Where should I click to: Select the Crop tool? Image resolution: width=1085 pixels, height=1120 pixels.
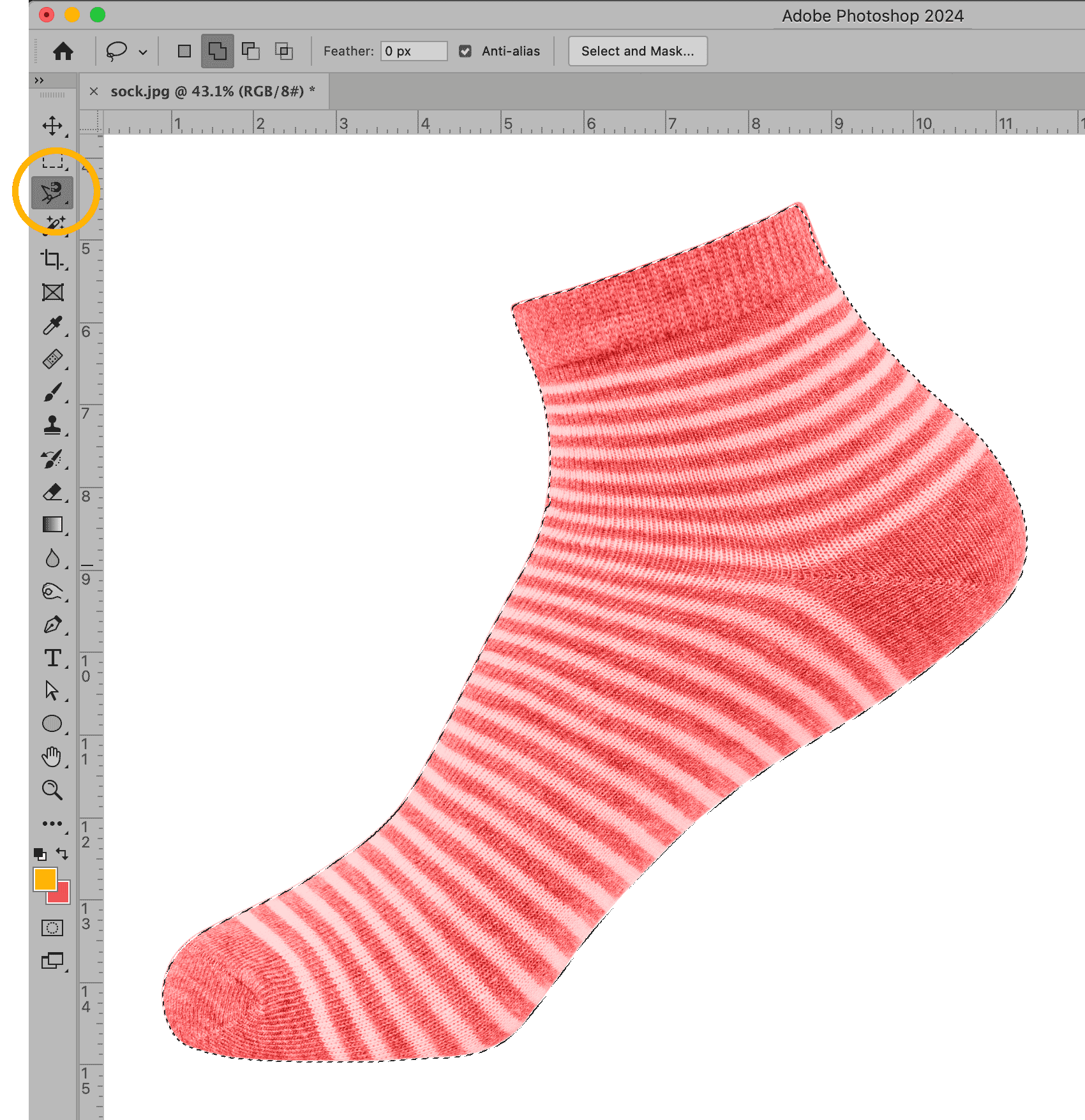click(52, 259)
